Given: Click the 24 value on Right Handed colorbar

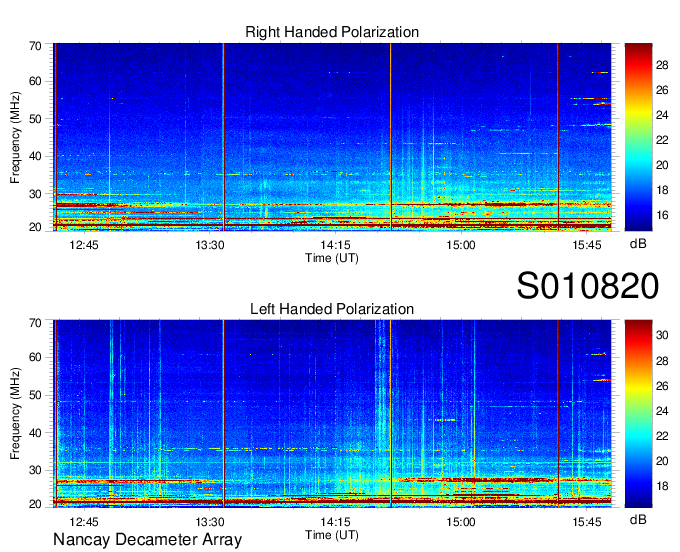Looking at the screenshot, I should point(662,115).
